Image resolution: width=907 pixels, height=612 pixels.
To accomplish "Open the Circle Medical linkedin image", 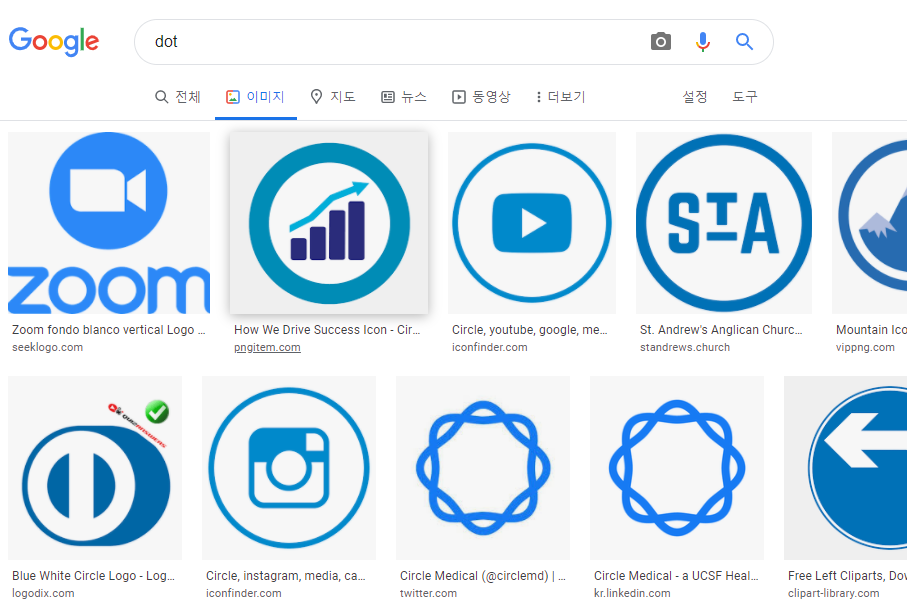I will point(677,468).
